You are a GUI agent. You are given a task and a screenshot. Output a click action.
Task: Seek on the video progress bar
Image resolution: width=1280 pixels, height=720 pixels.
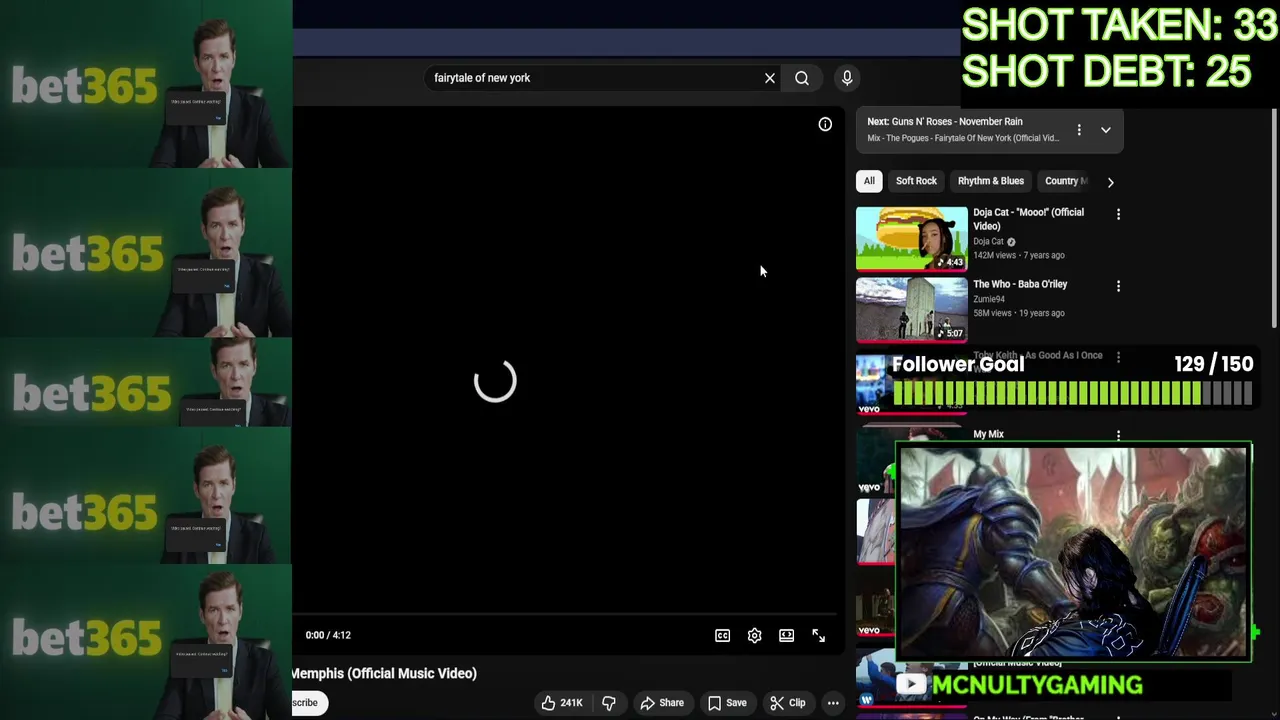[x=565, y=614]
